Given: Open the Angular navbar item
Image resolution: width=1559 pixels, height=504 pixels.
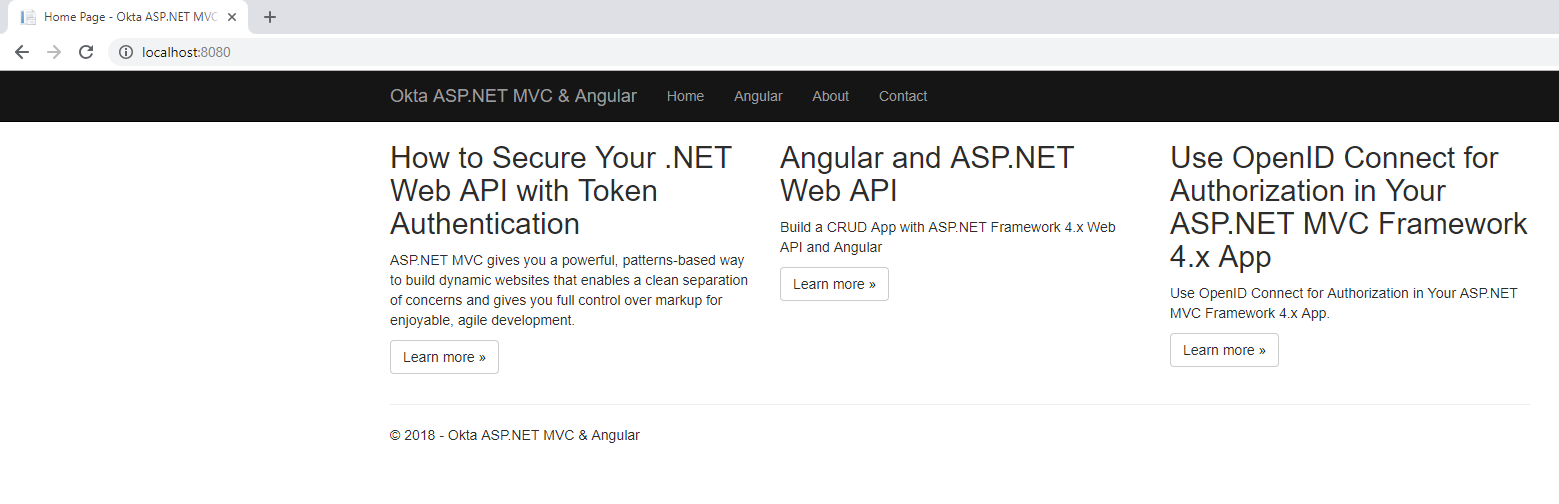Looking at the screenshot, I should [758, 96].
